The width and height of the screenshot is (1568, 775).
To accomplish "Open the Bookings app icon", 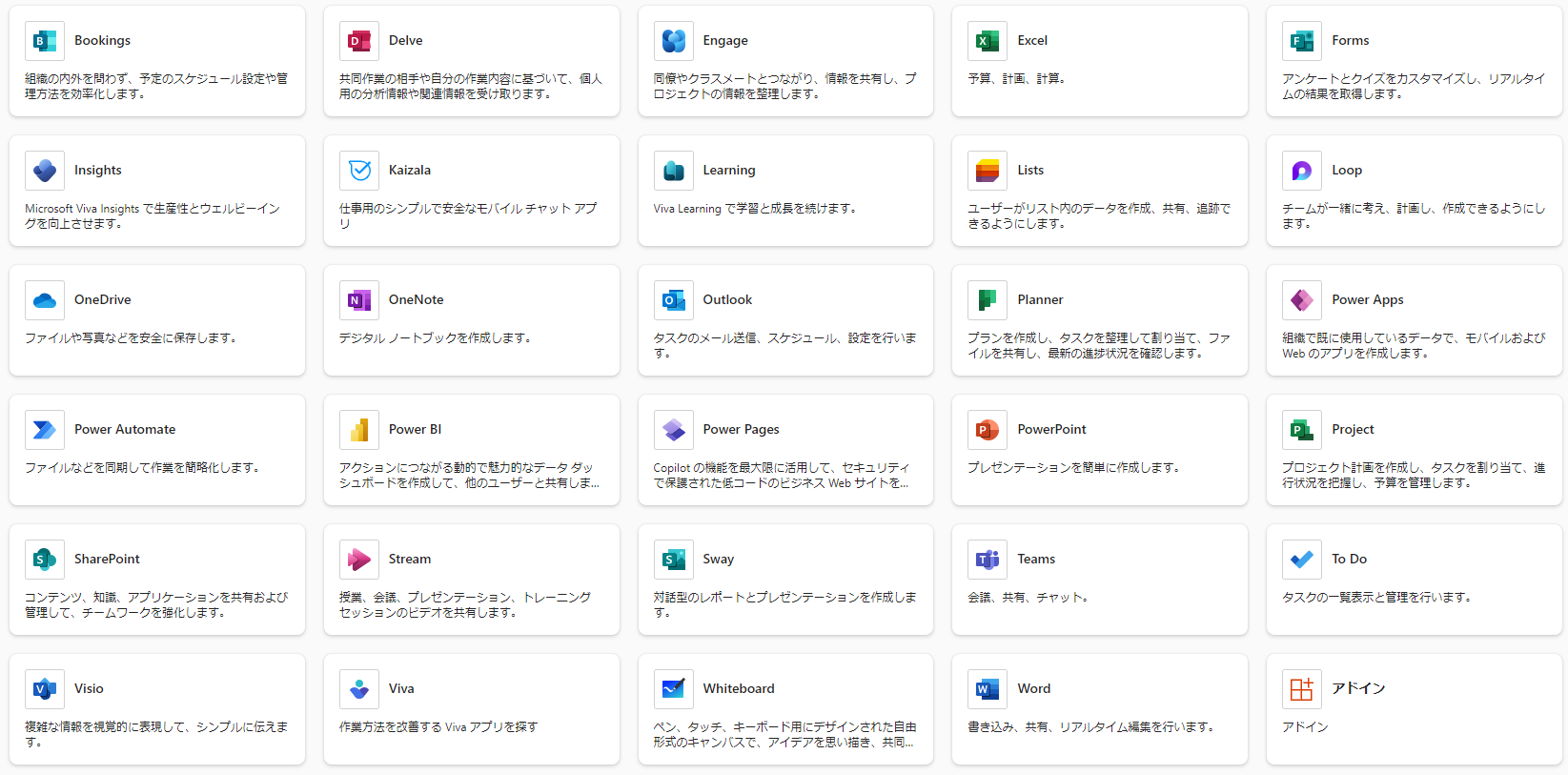I will pyautogui.click(x=45, y=41).
